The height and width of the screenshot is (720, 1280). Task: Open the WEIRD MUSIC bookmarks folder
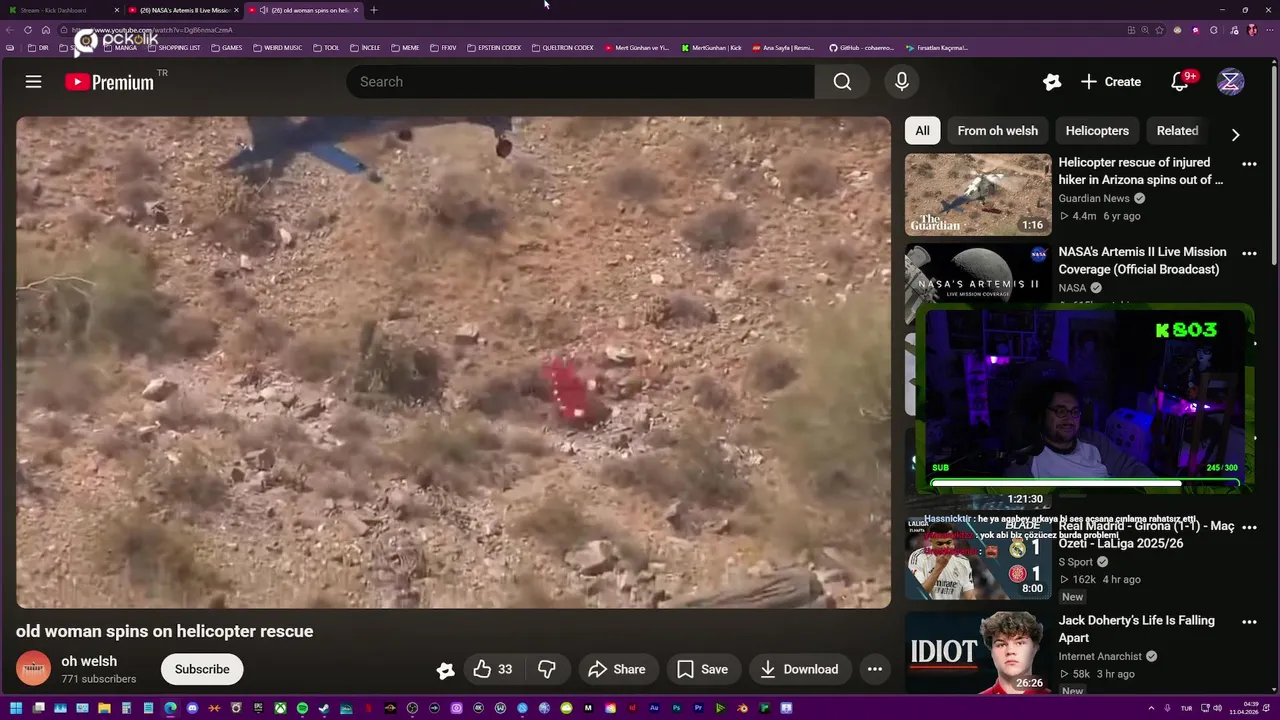coord(277,47)
